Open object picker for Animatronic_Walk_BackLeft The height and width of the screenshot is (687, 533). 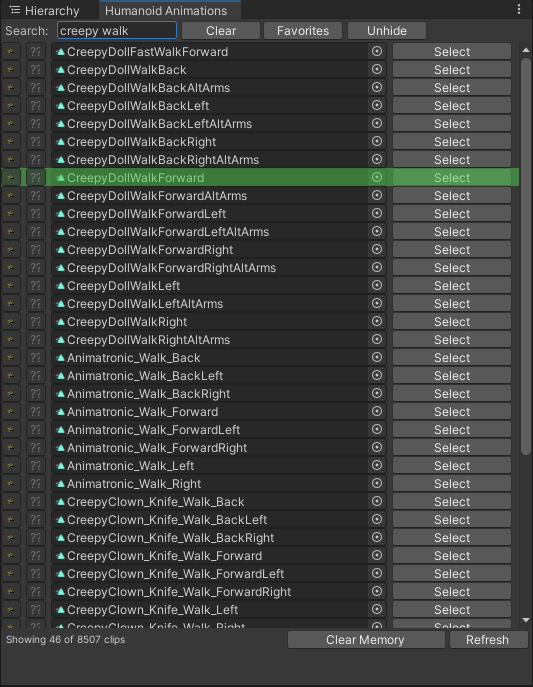click(377, 375)
